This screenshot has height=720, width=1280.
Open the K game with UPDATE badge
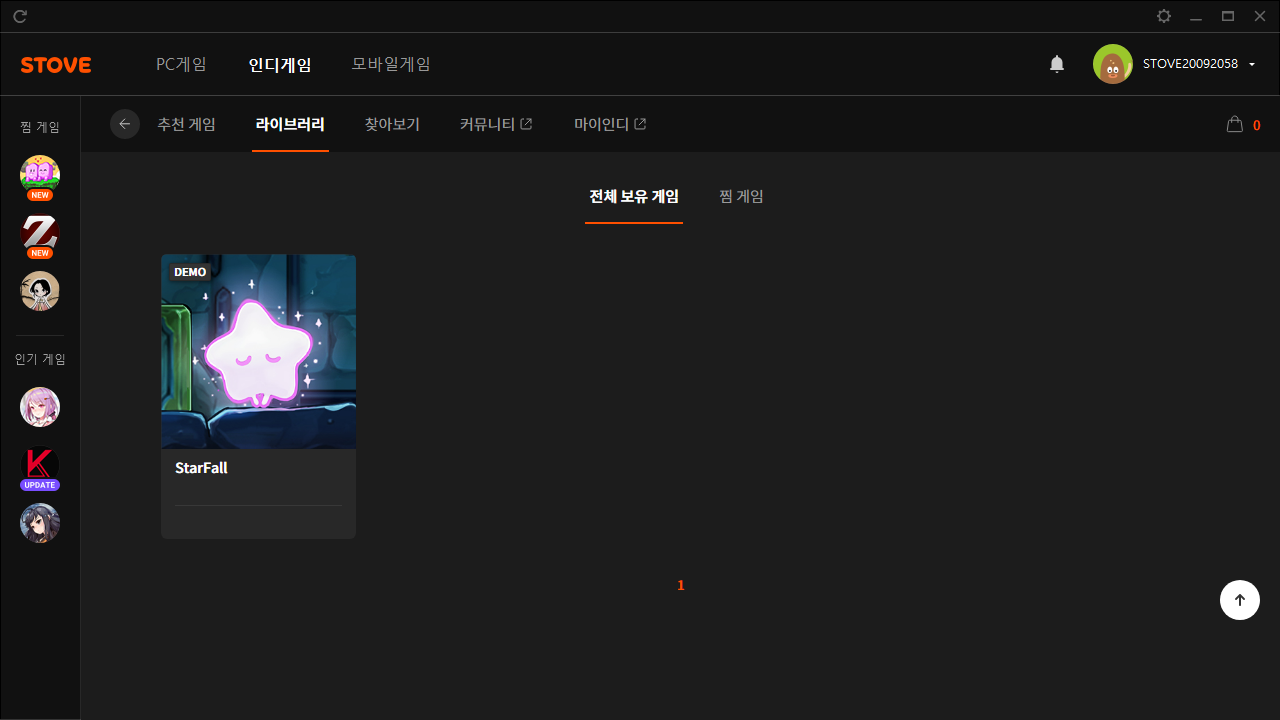(40, 466)
